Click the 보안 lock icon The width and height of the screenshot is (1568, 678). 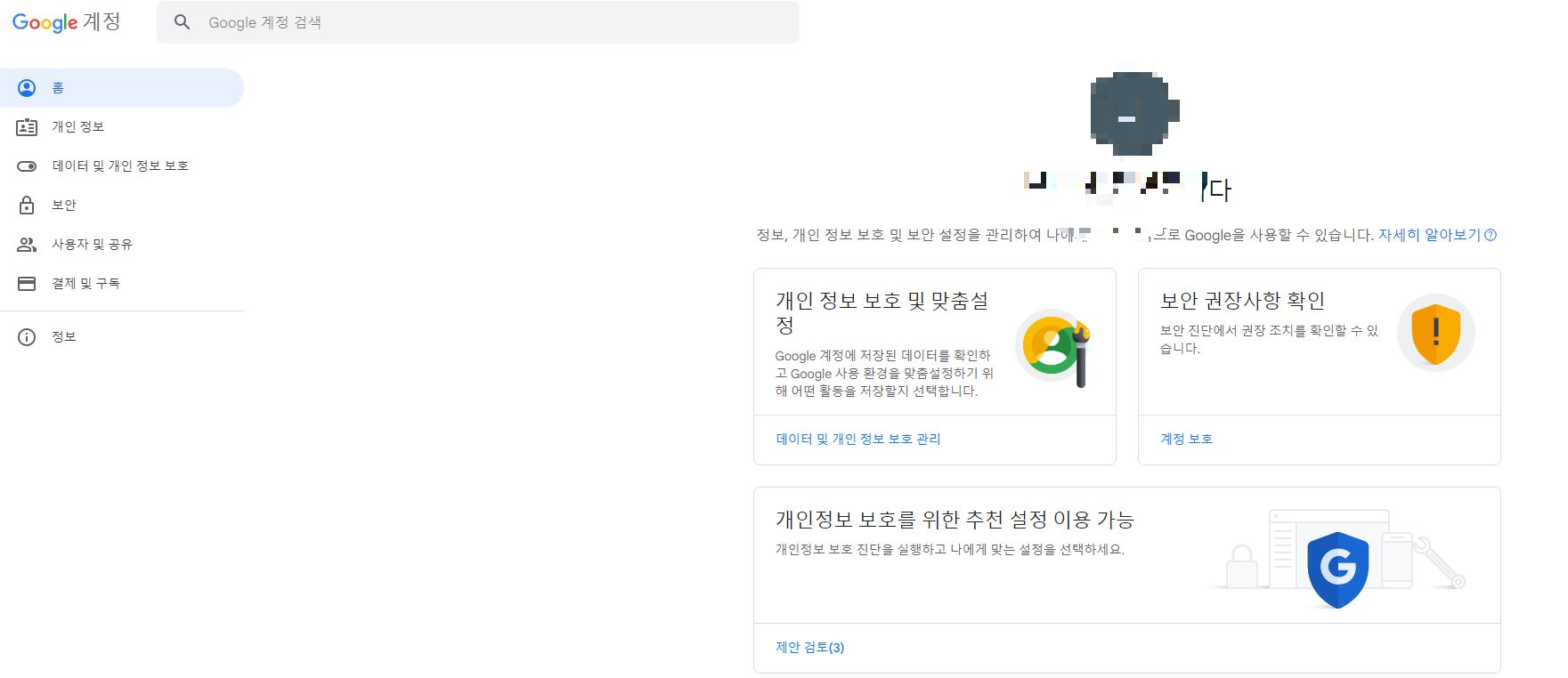pyautogui.click(x=27, y=206)
